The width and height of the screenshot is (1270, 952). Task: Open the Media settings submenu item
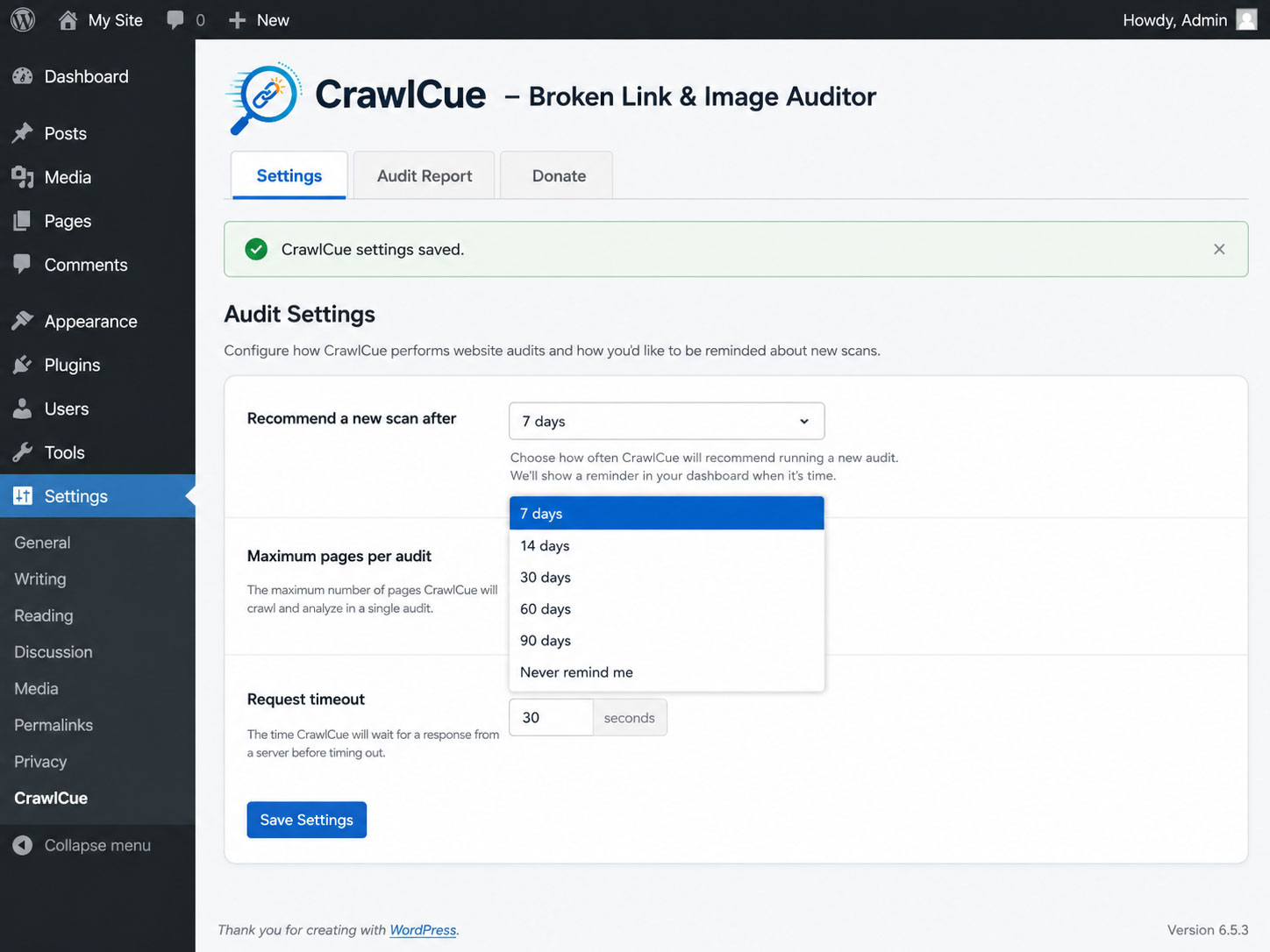tap(36, 689)
